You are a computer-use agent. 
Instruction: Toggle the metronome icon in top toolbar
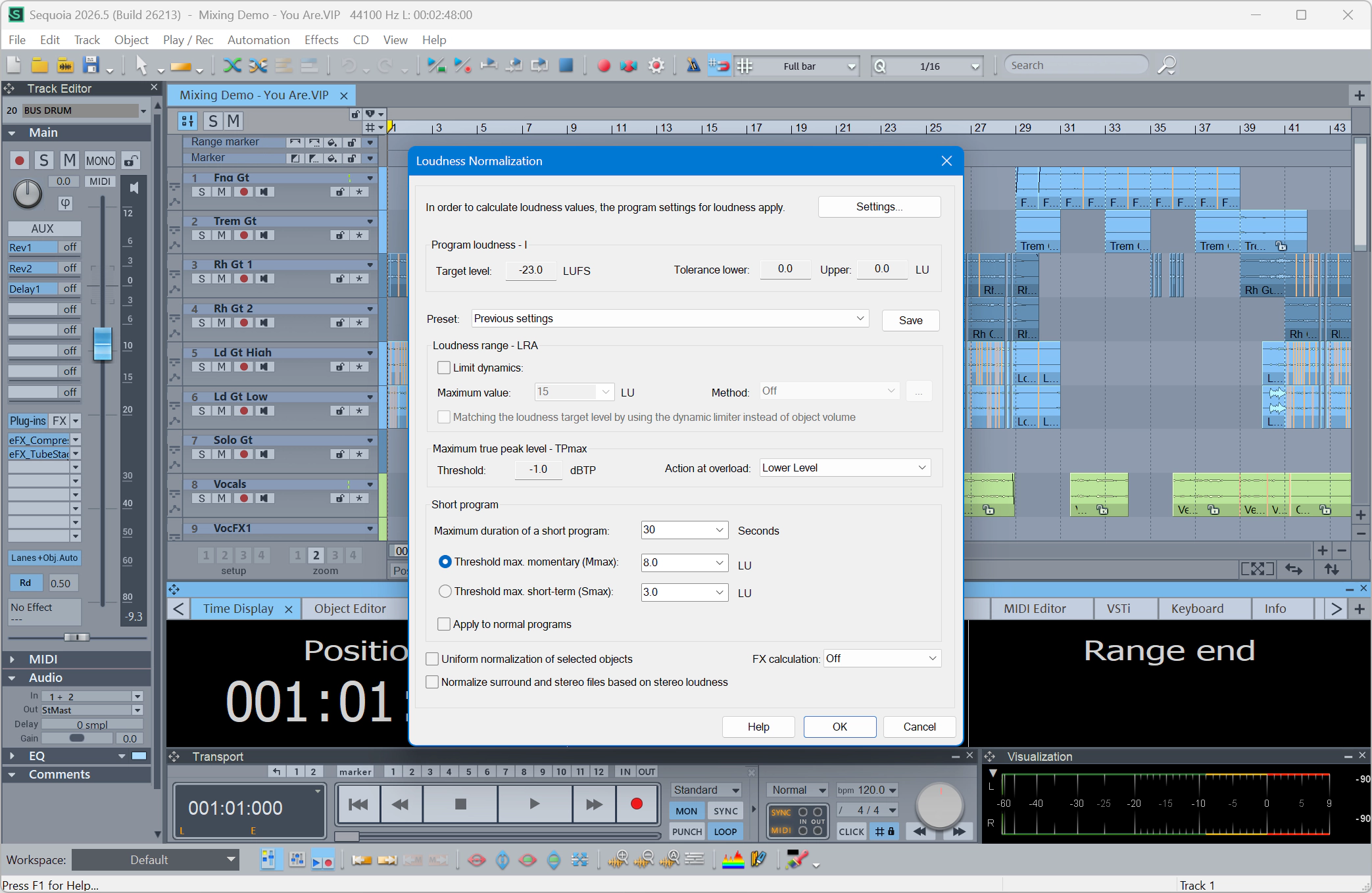pos(693,65)
